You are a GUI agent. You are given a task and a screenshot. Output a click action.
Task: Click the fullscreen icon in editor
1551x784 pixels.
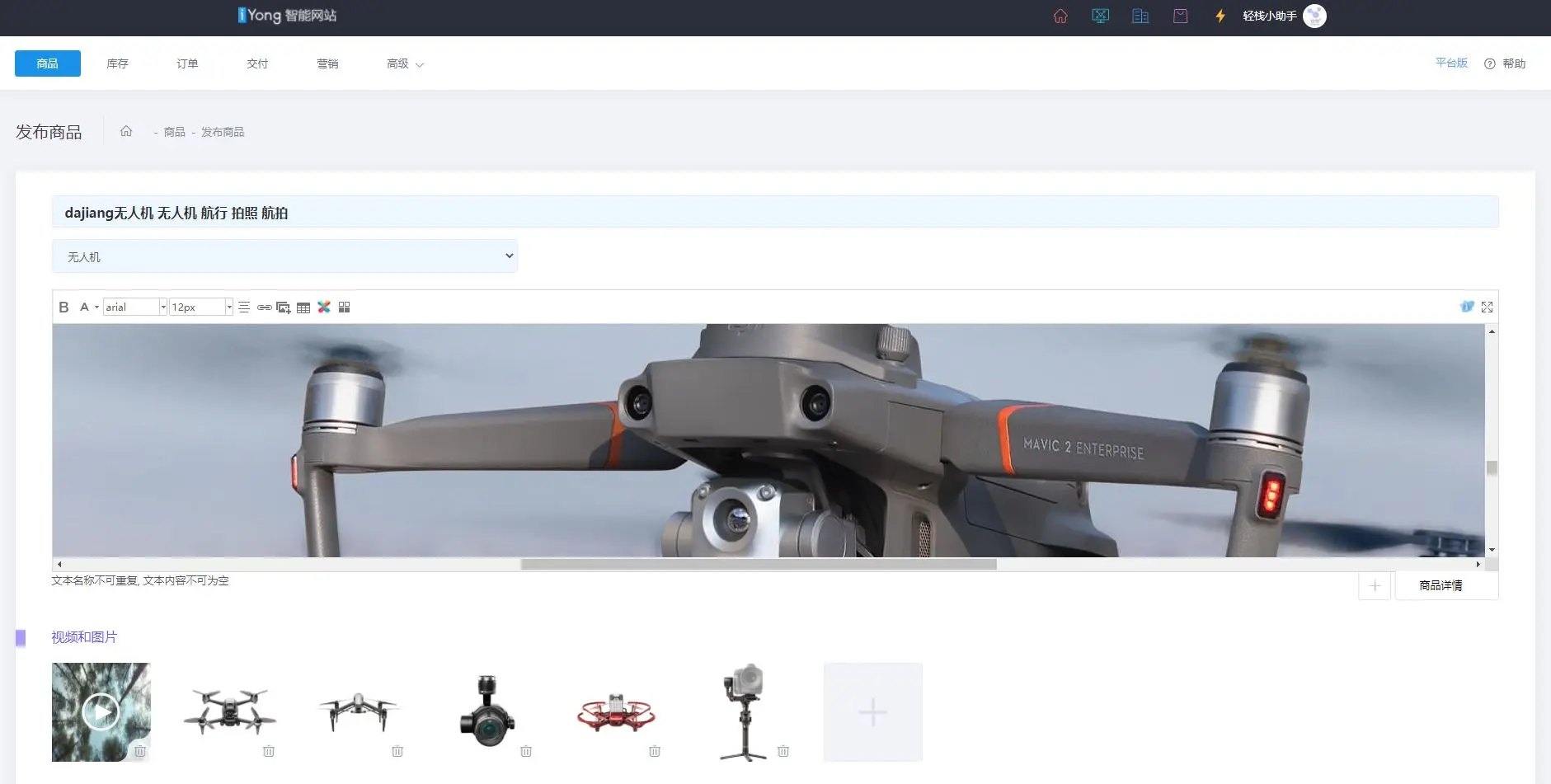[x=1487, y=307]
